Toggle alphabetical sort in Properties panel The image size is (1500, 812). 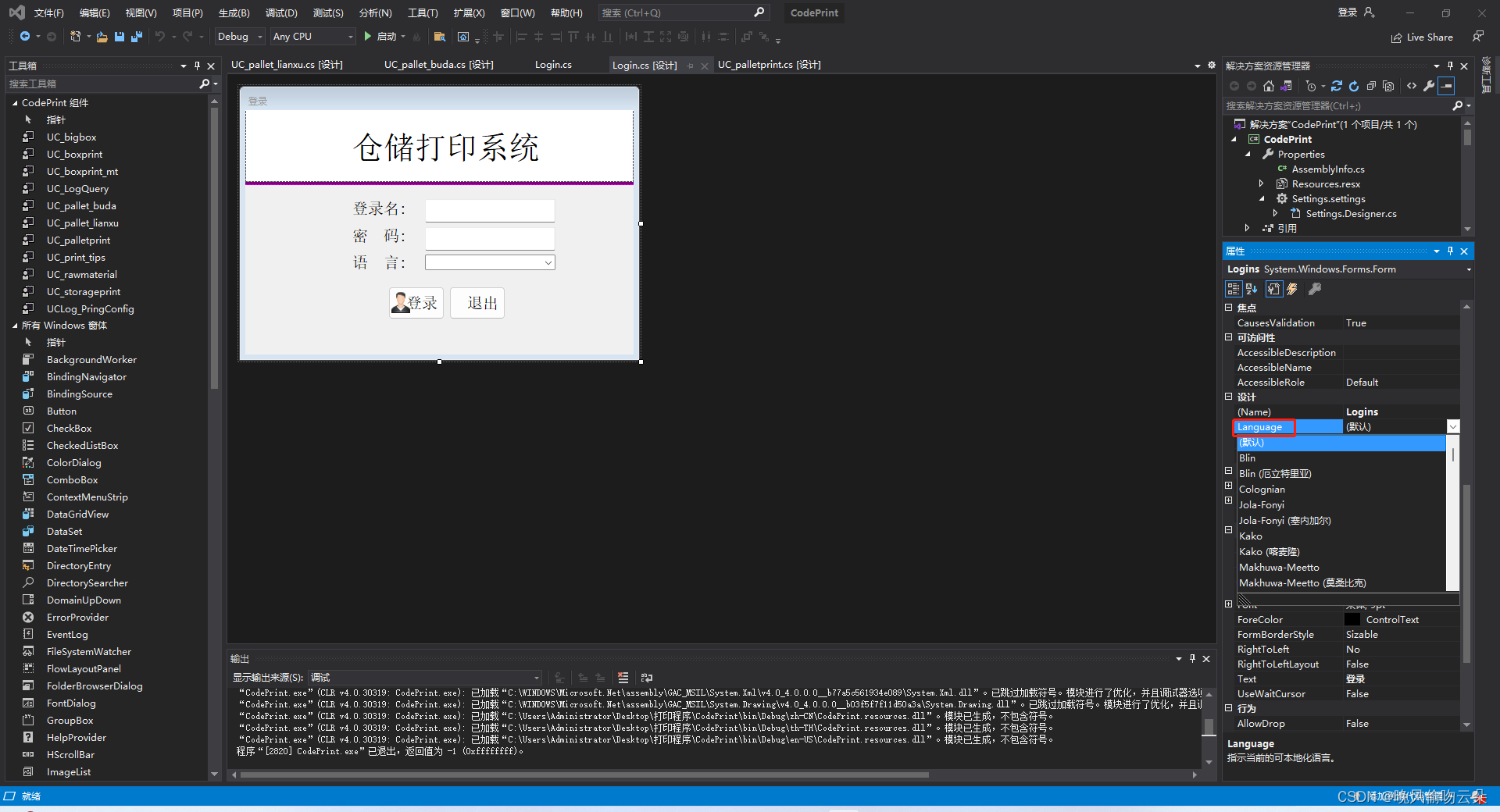pos(1252,289)
